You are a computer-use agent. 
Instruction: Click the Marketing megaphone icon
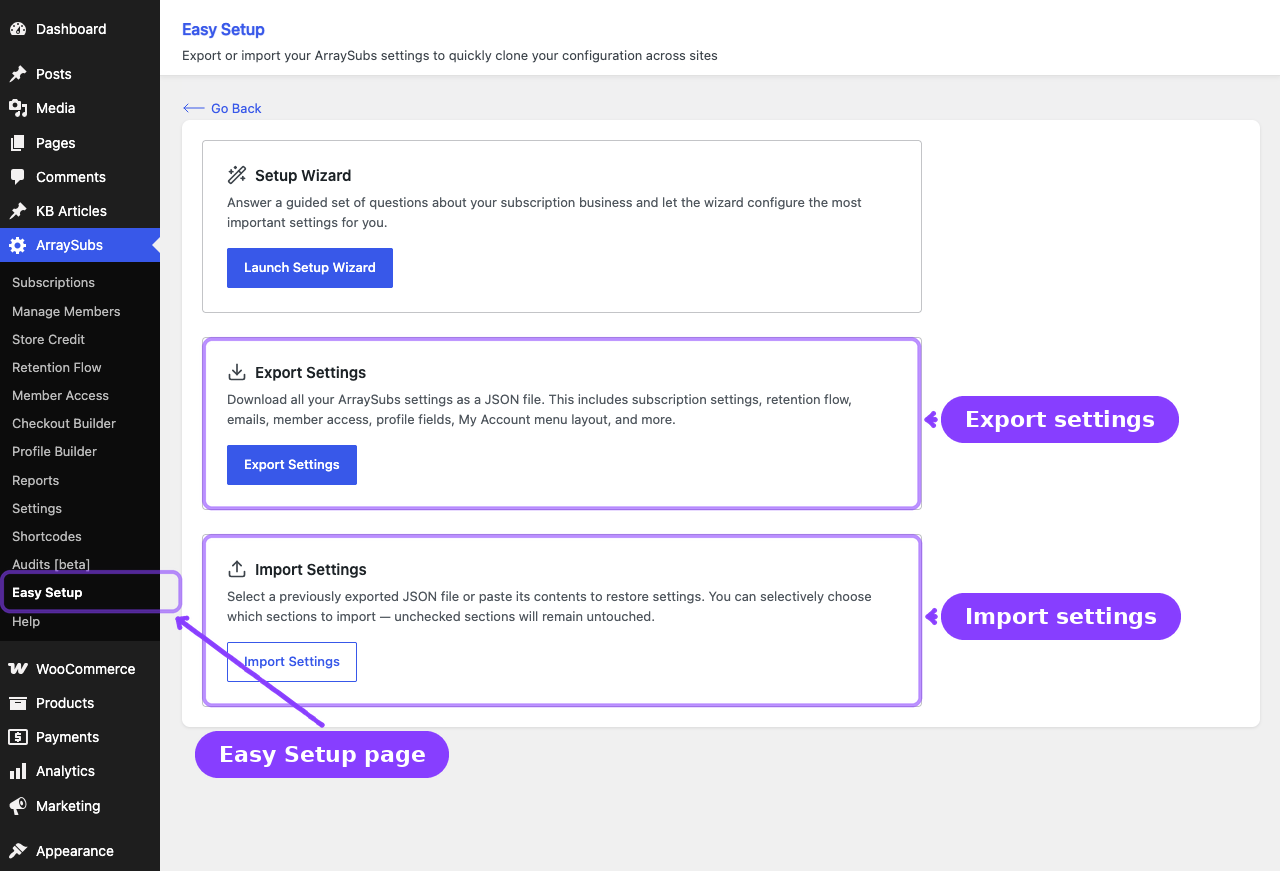pos(18,806)
